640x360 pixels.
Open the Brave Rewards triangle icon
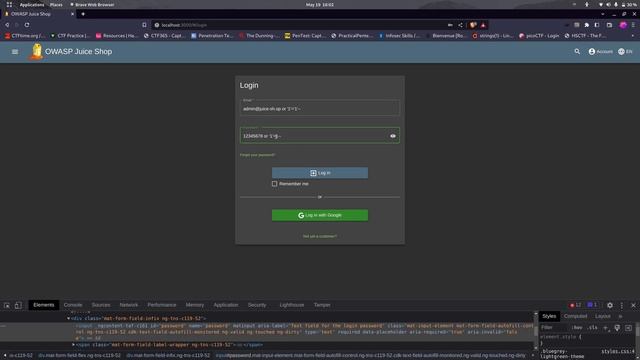pos(483,25)
